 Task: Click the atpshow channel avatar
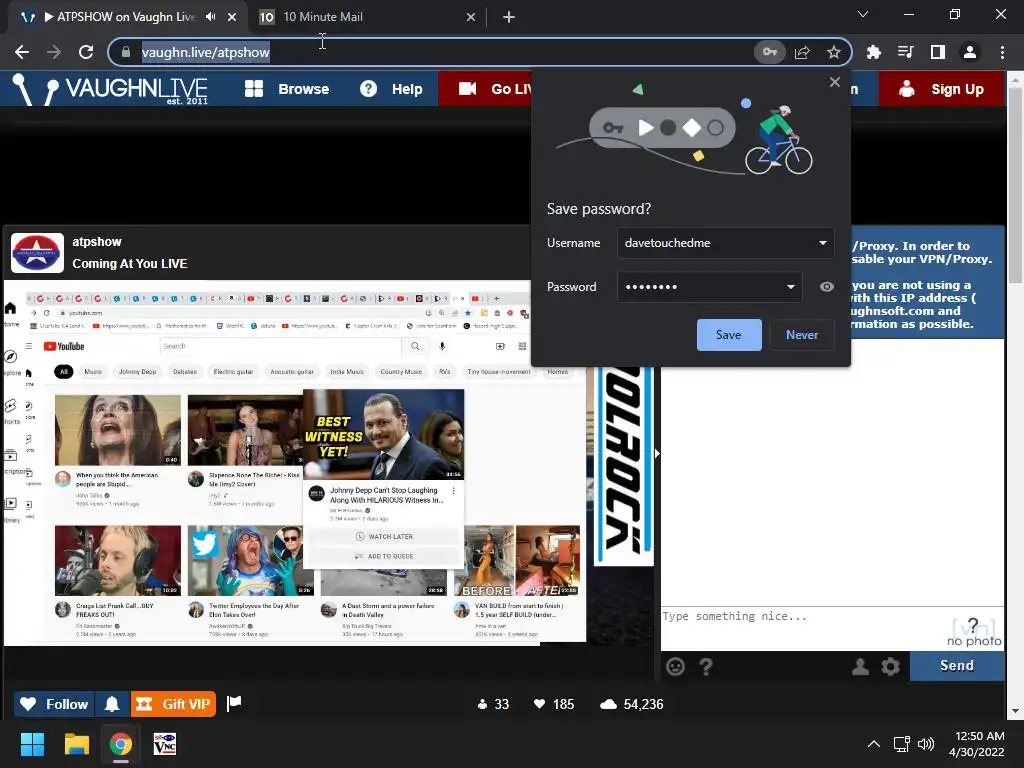tap(37, 253)
